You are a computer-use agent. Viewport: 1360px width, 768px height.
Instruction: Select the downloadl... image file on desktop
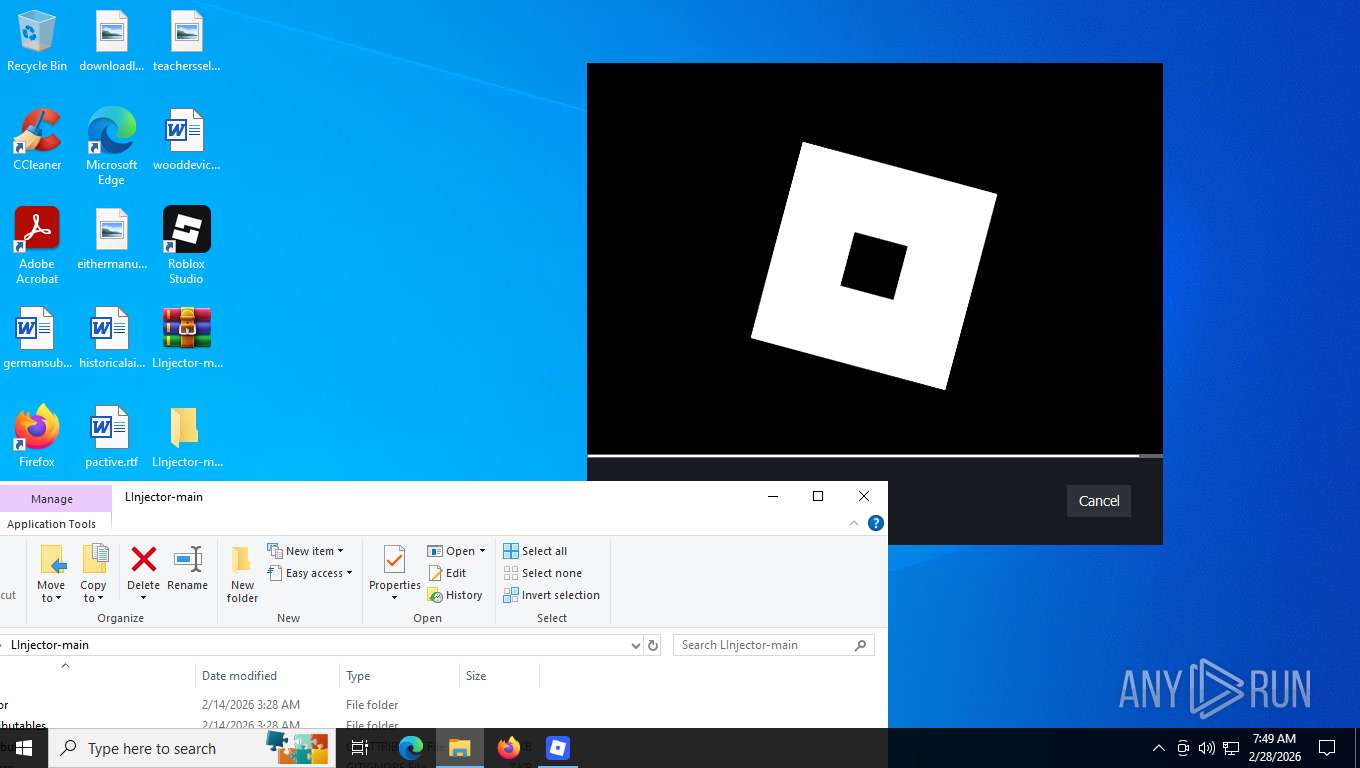click(x=112, y=42)
